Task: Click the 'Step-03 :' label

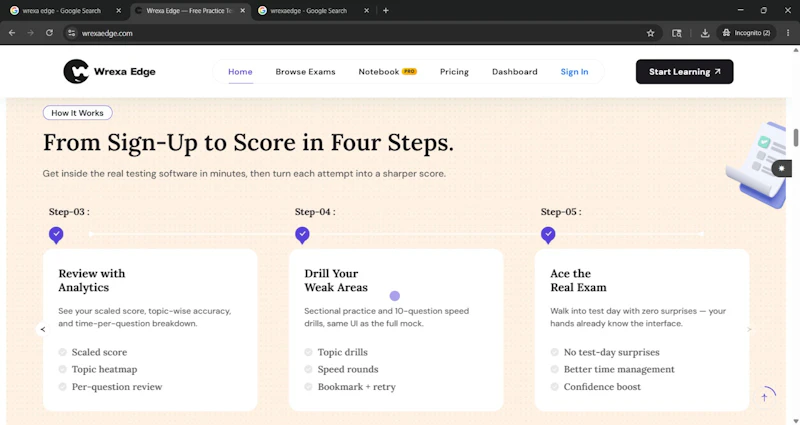Action: point(69,212)
